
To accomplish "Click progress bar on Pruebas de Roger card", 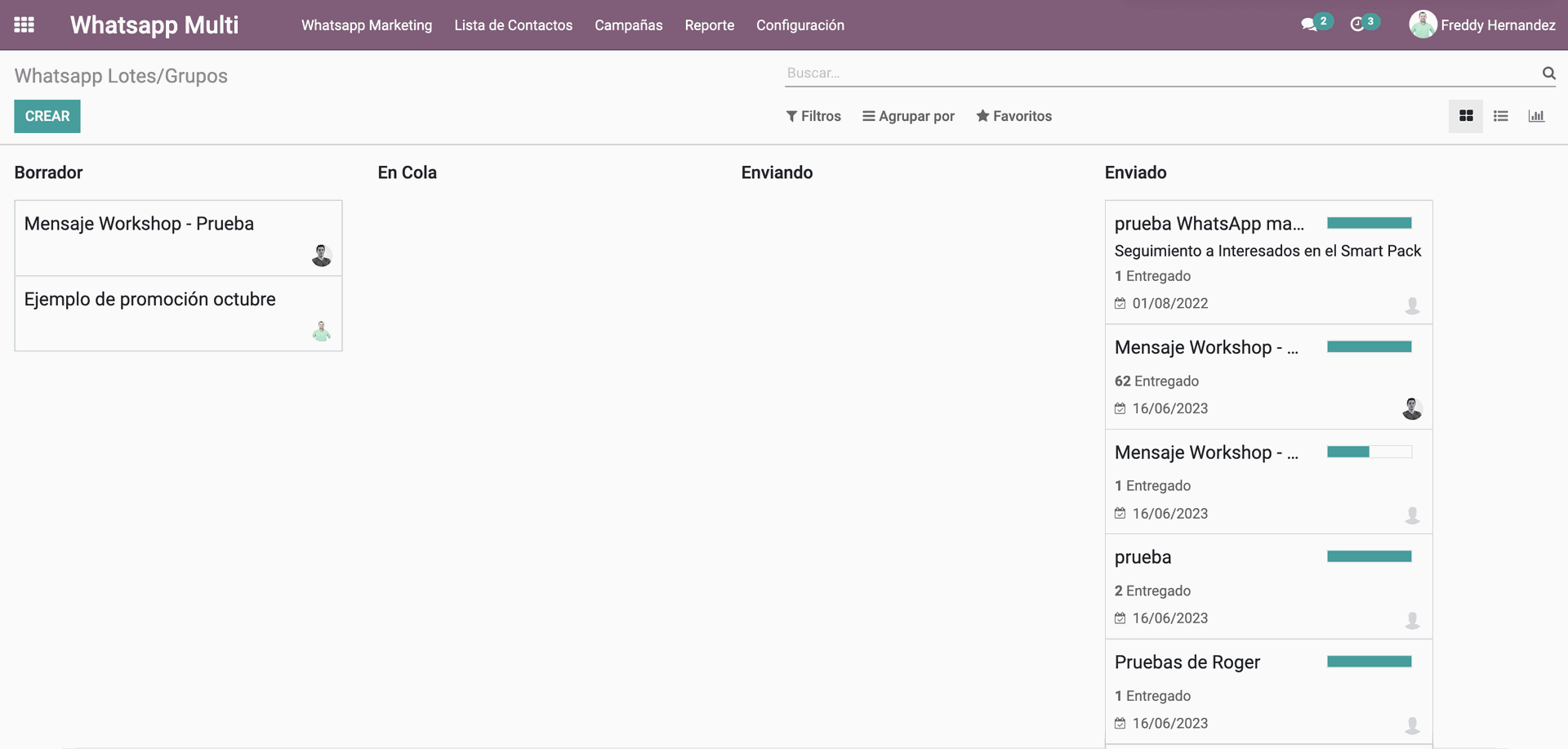I will (x=1370, y=662).
